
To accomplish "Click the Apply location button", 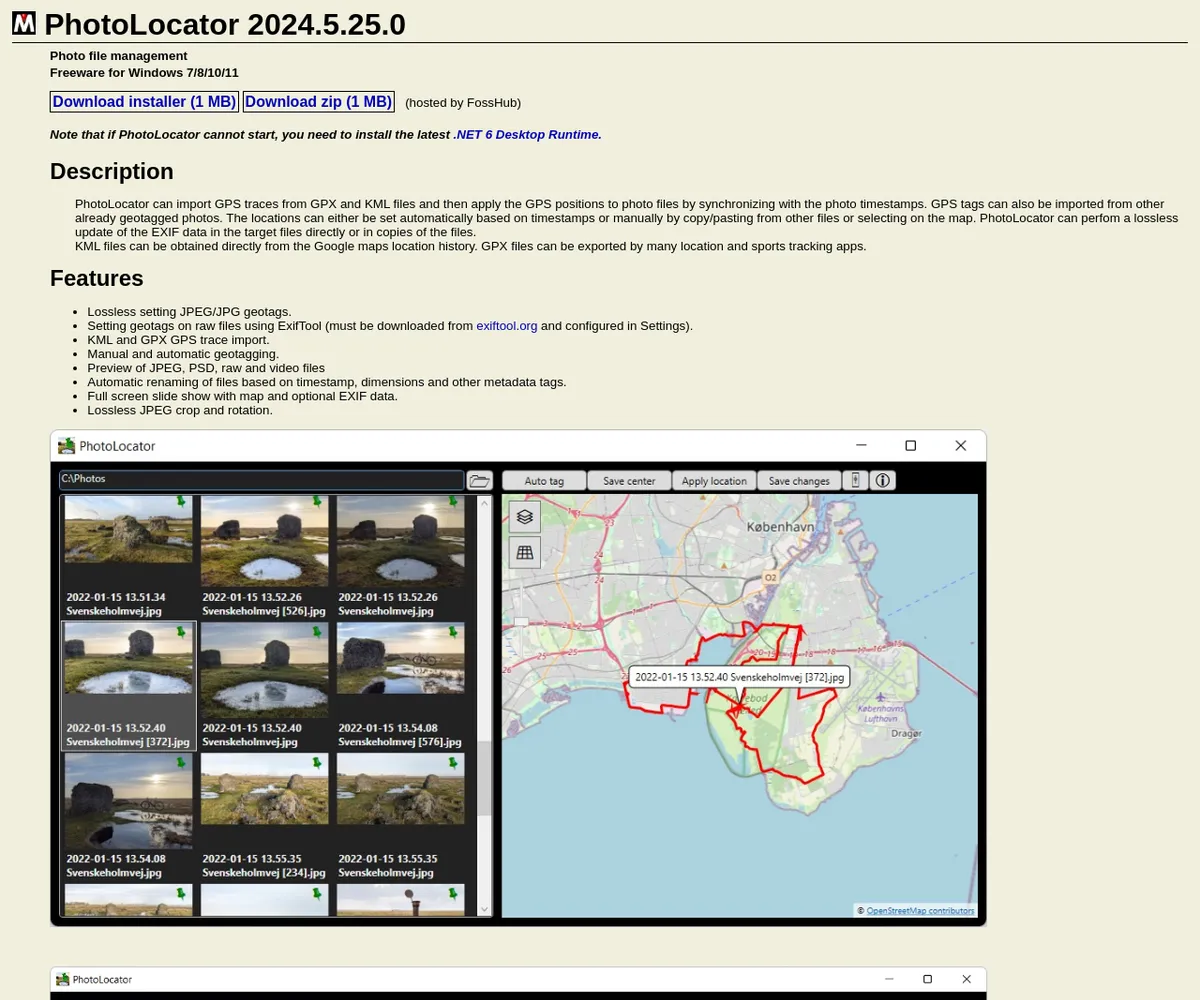I will 714,481.
